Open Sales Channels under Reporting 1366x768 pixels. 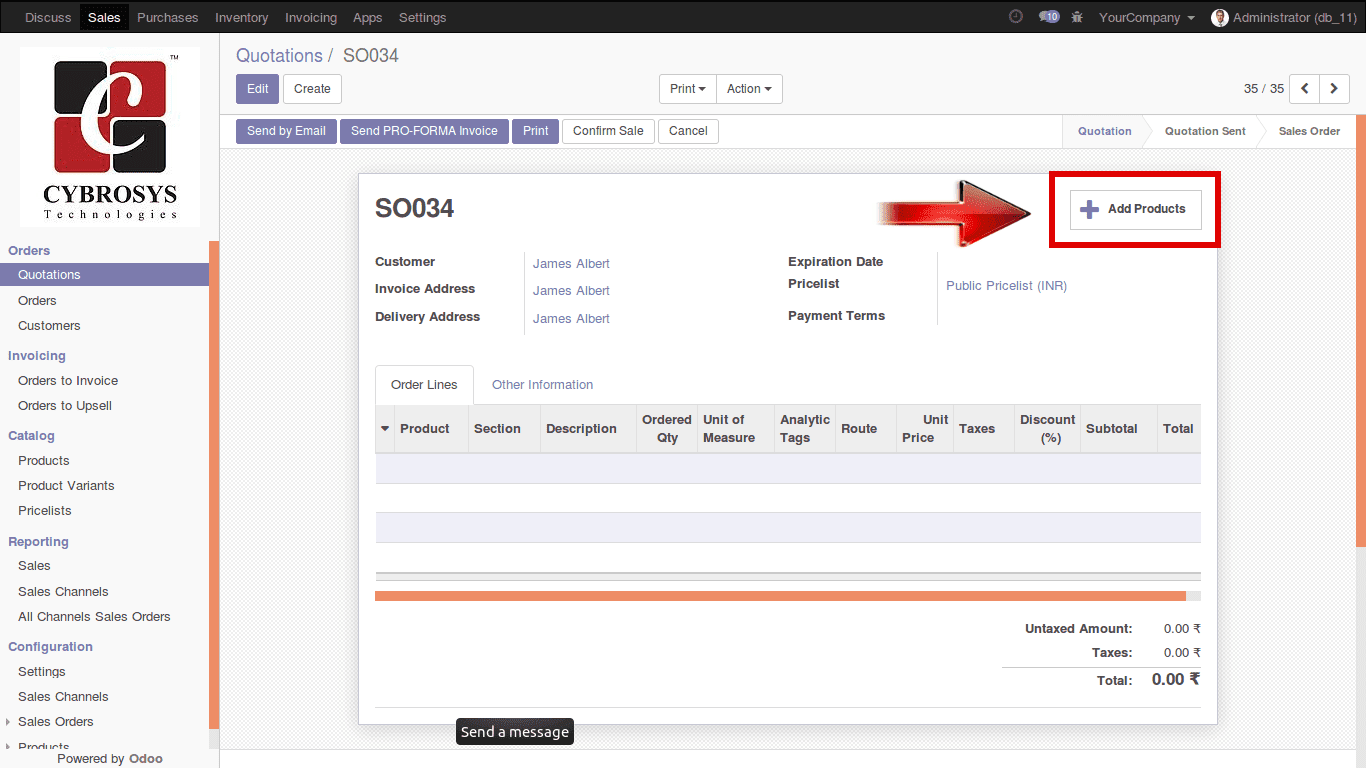(x=63, y=592)
